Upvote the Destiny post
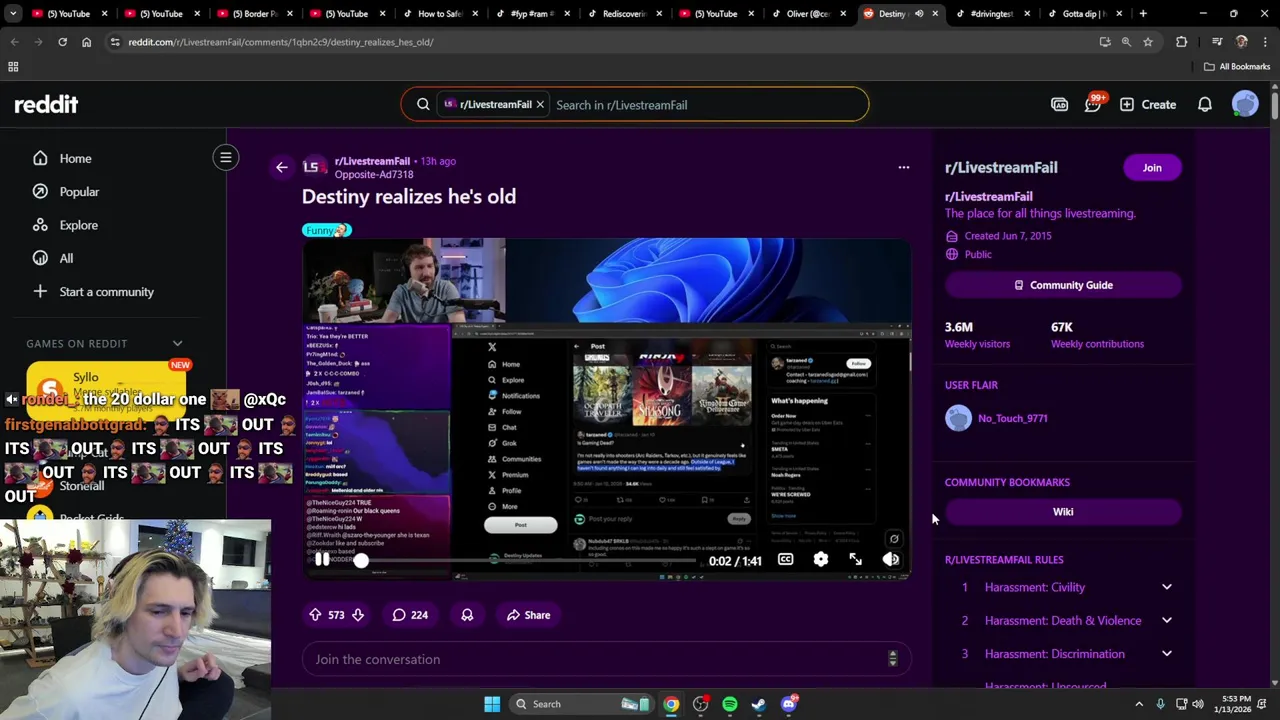Screen dimensions: 1280x720 [x=315, y=615]
